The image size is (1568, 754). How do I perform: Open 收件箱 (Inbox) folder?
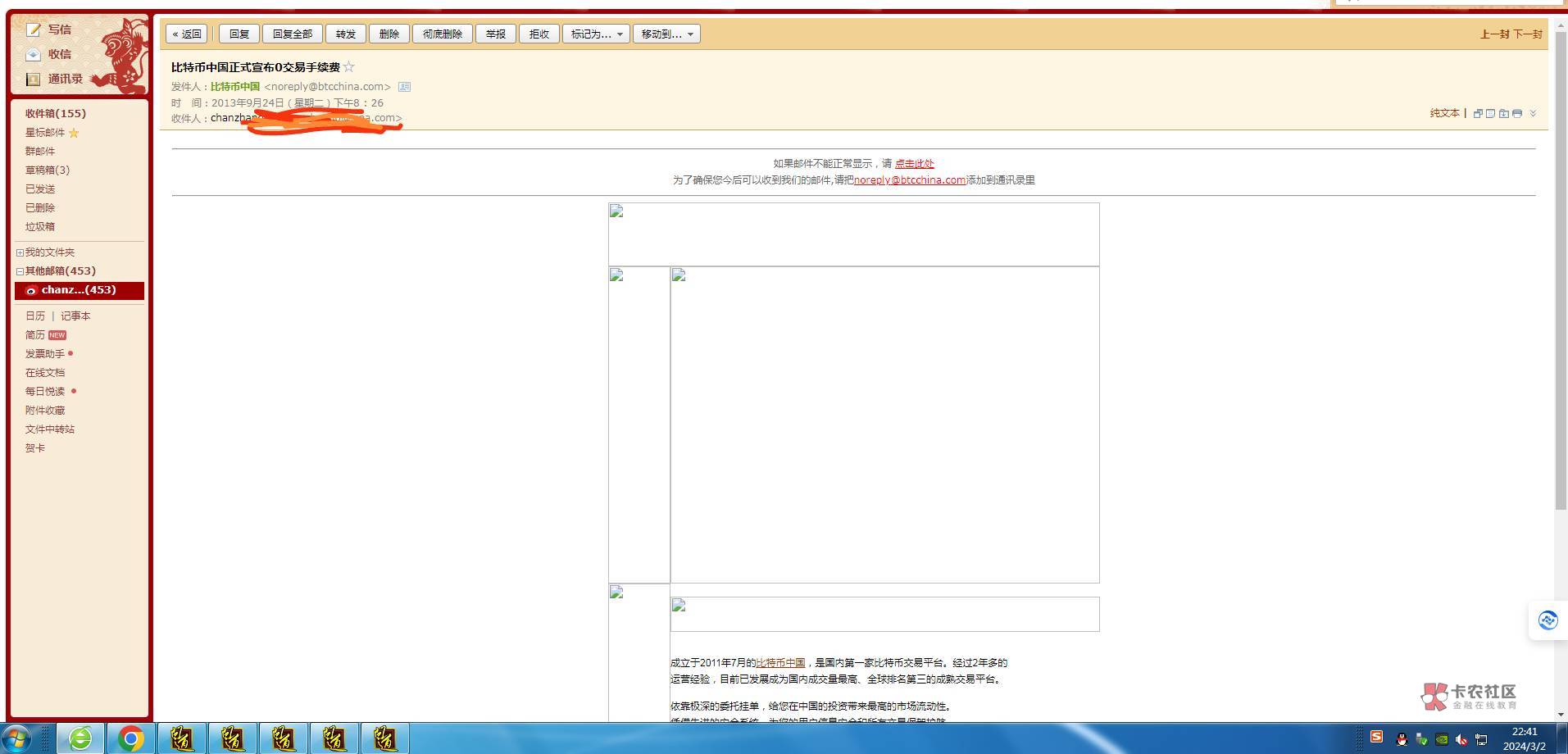point(55,114)
